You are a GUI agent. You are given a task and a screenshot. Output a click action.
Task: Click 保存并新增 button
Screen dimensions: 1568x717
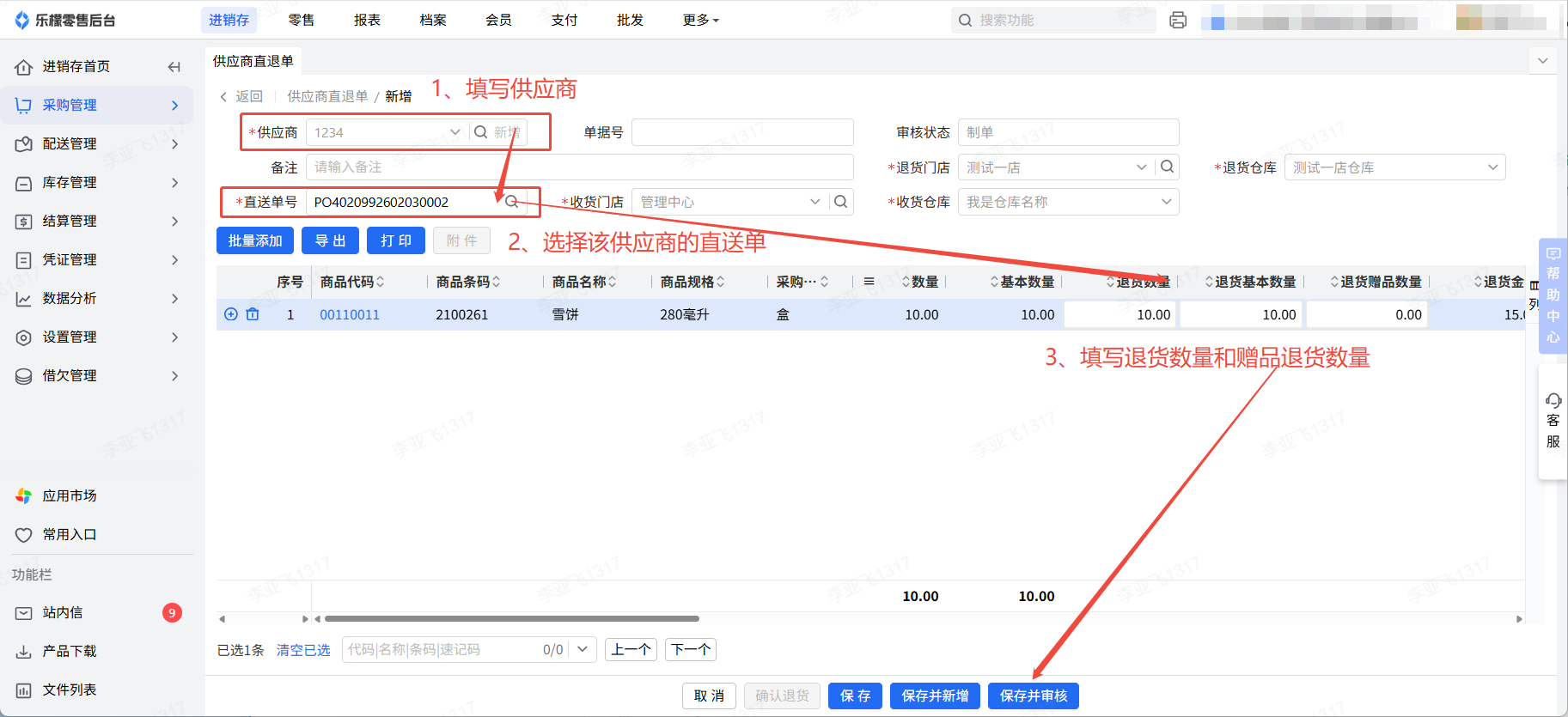coord(936,696)
